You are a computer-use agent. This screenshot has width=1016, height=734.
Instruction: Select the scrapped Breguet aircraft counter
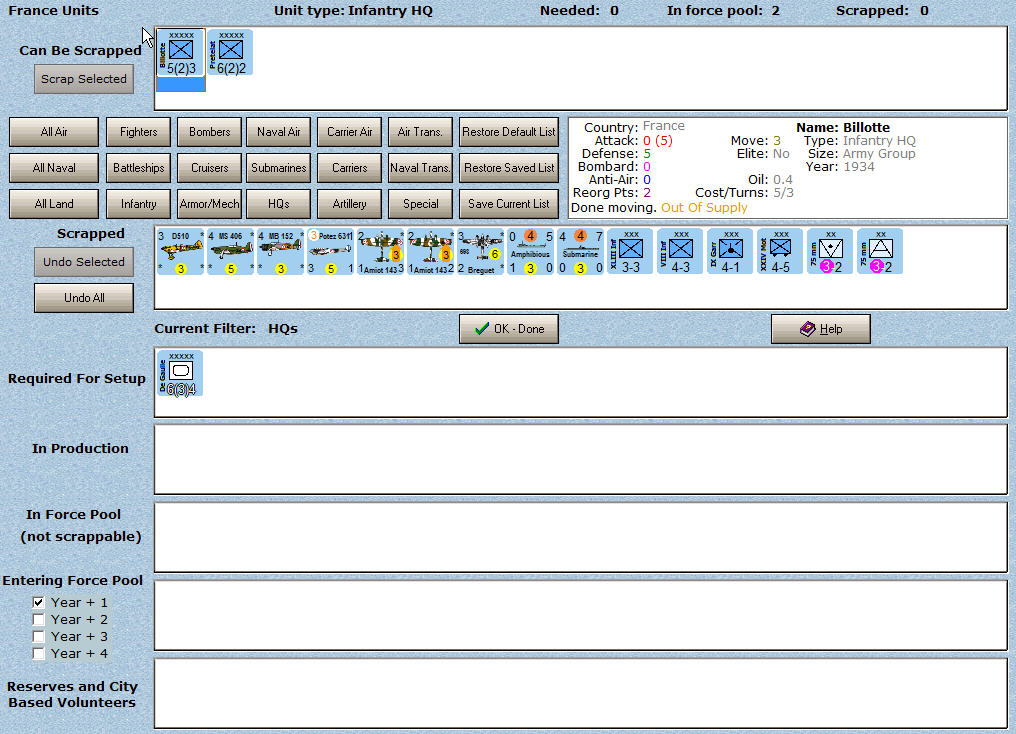pos(480,251)
